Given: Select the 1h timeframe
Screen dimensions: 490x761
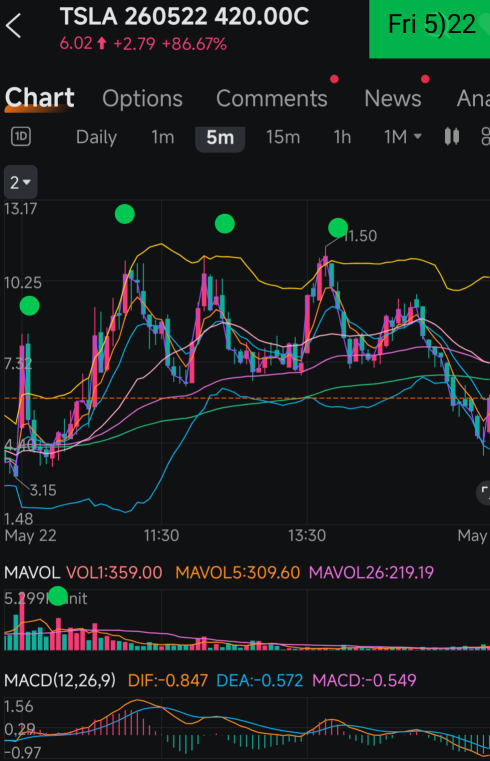Looking at the screenshot, I should tap(342, 137).
